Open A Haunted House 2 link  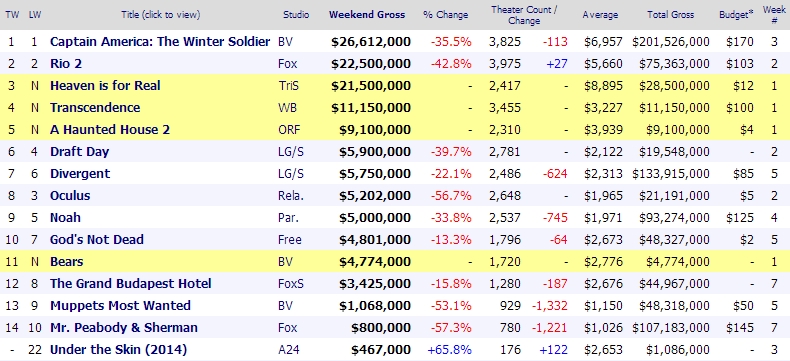pos(110,130)
